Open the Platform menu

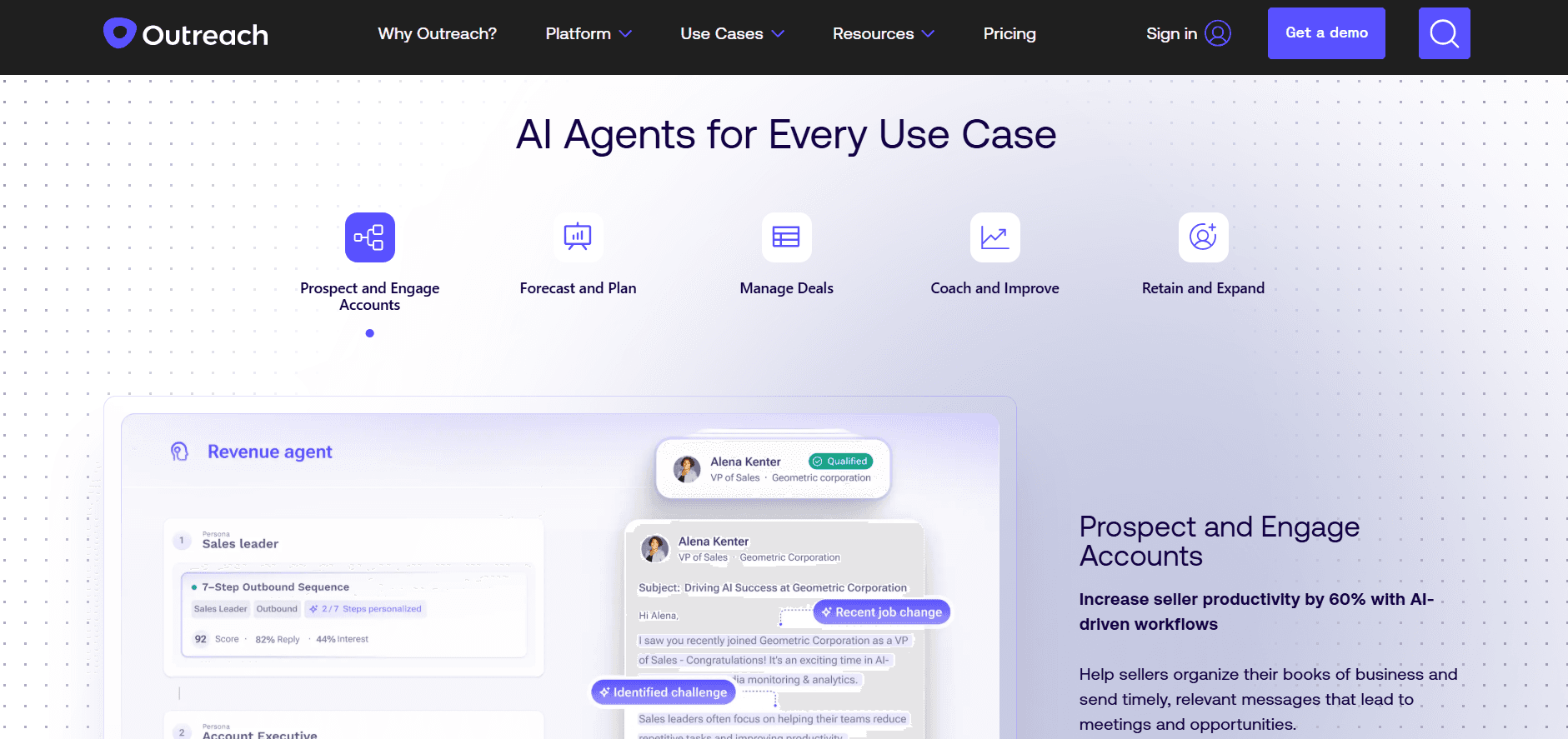pyautogui.click(x=578, y=33)
